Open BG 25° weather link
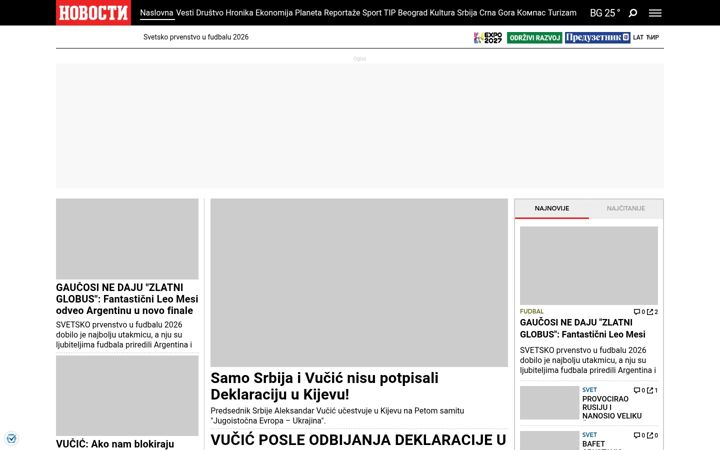Image resolution: width=720 pixels, height=450 pixels. tap(605, 13)
